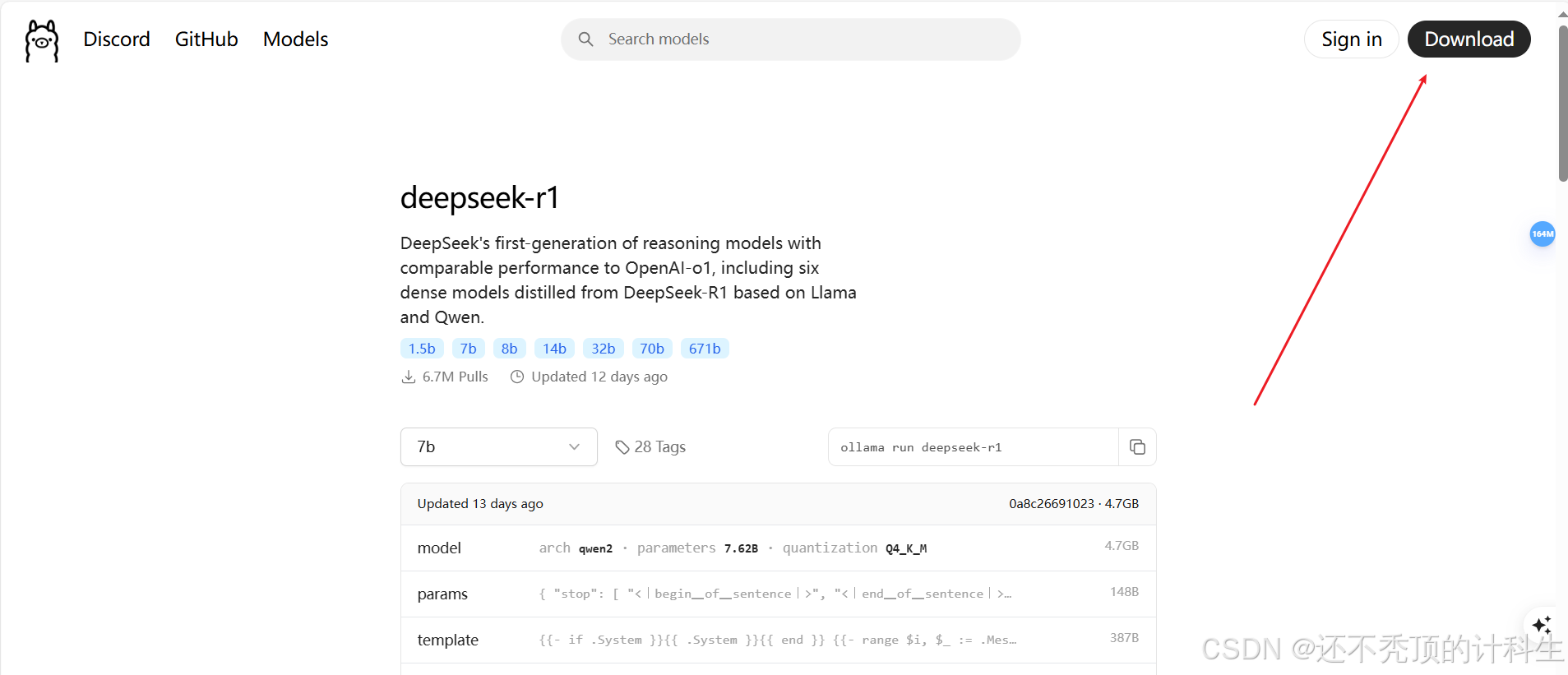Screen dimensions: 1568x675
Task: Select the 7b size tag
Action: pos(468,349)
